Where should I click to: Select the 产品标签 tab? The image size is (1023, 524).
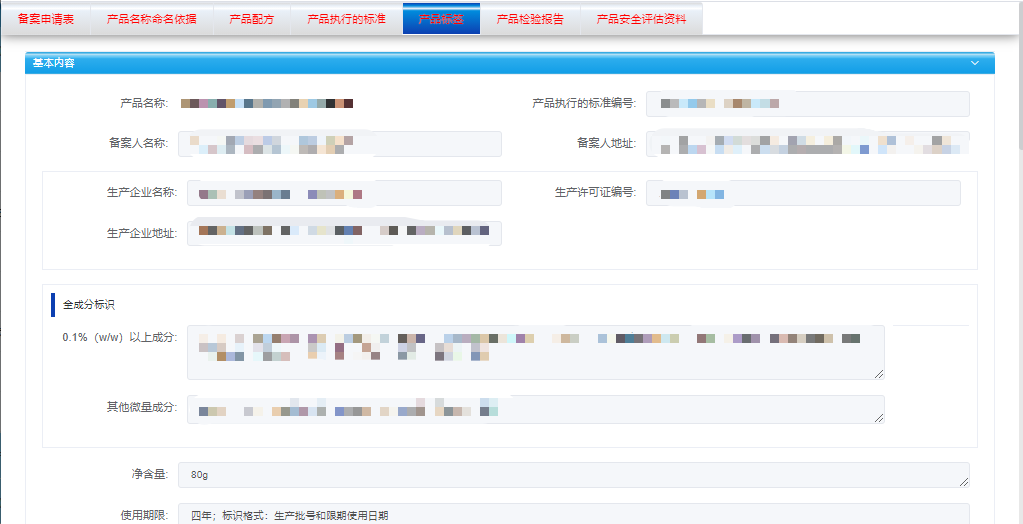point(442,19)
